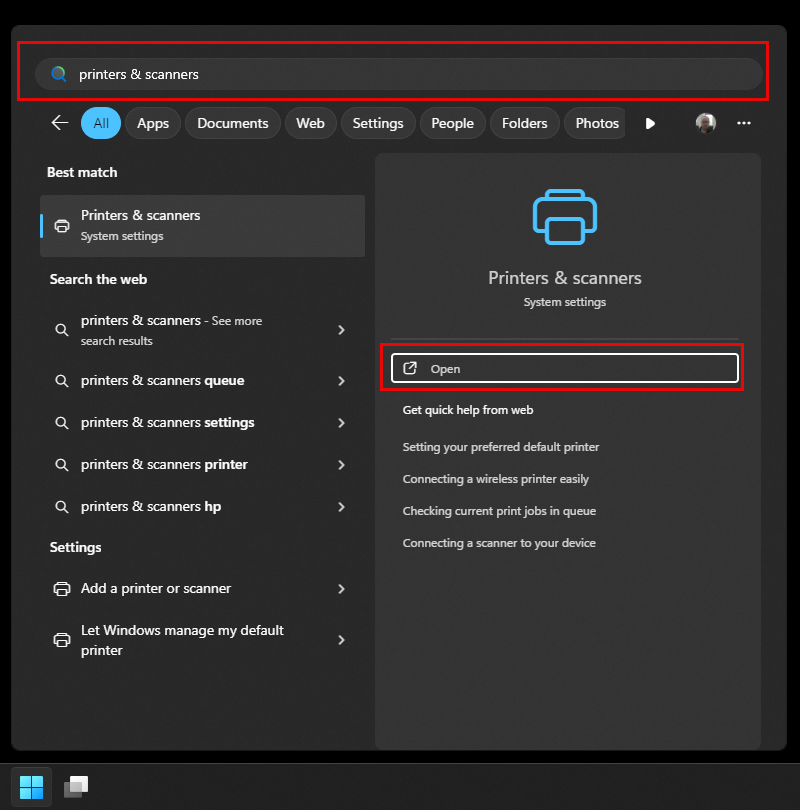This screenshot has height=810, width=800.
Task: Click the search text field
Action: pyautogui.click(x=400, y=74)
